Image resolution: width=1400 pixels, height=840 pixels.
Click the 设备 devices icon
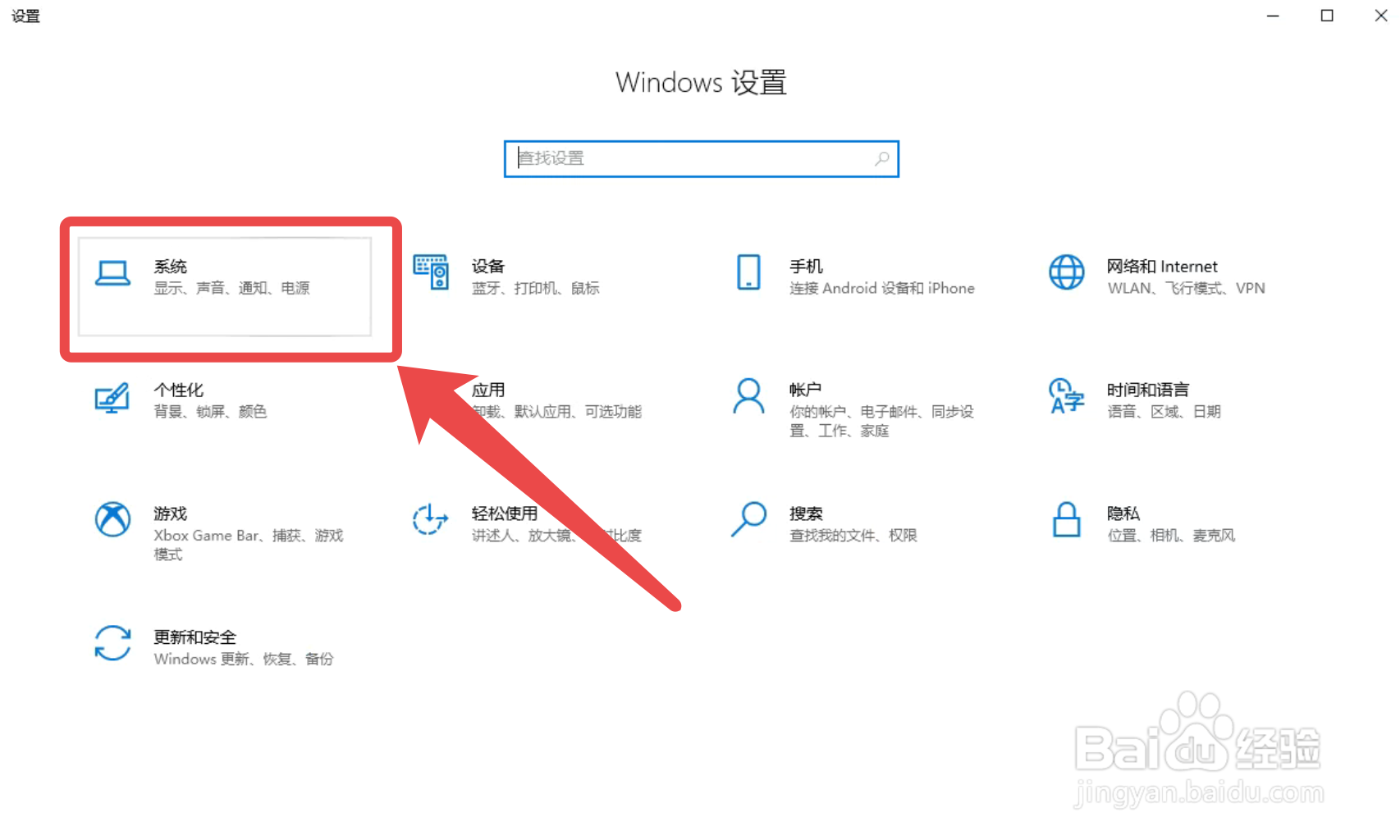tap(431, 274)
